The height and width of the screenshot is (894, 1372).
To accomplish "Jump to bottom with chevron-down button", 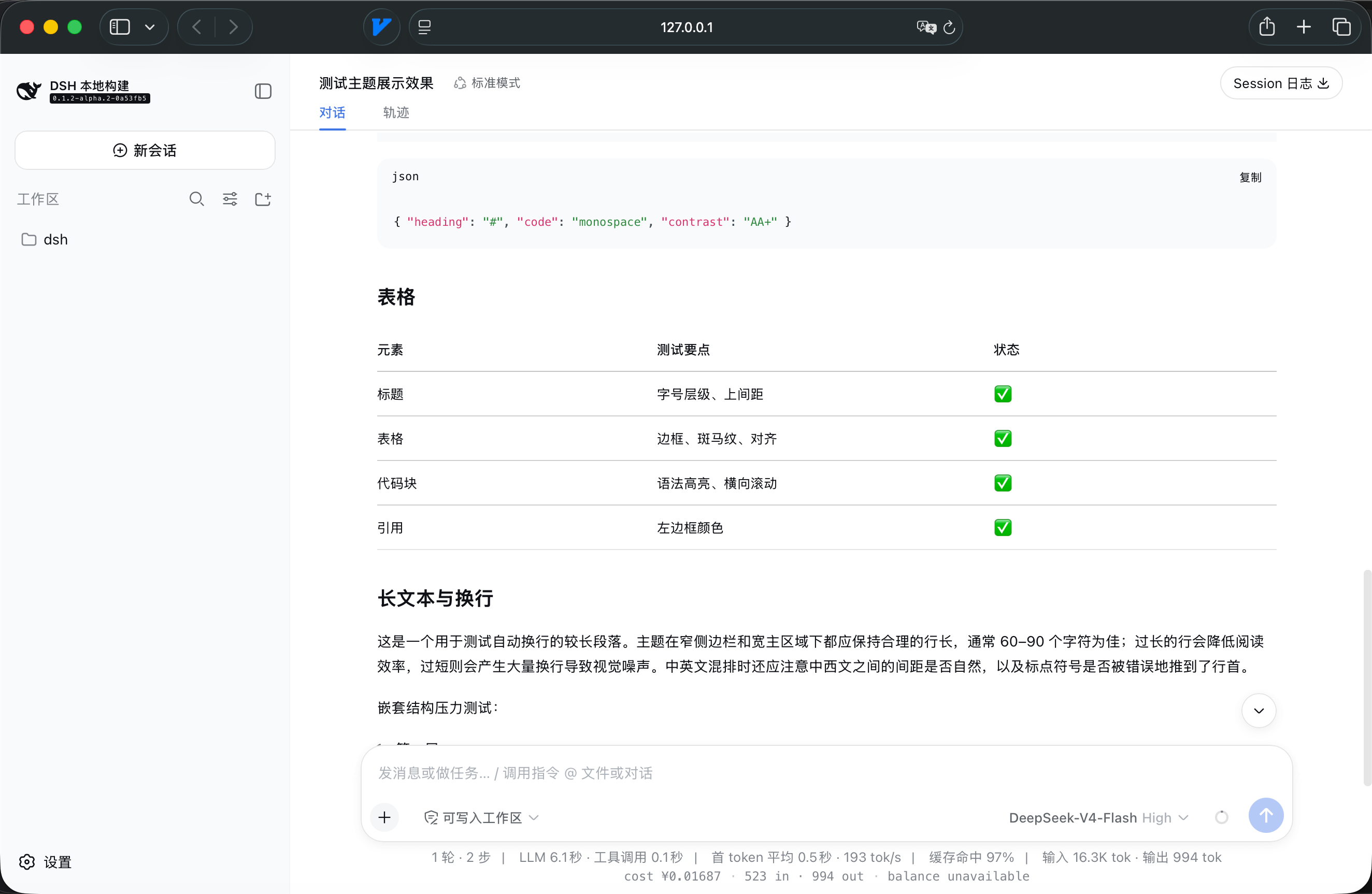I will coord(1259,710).
